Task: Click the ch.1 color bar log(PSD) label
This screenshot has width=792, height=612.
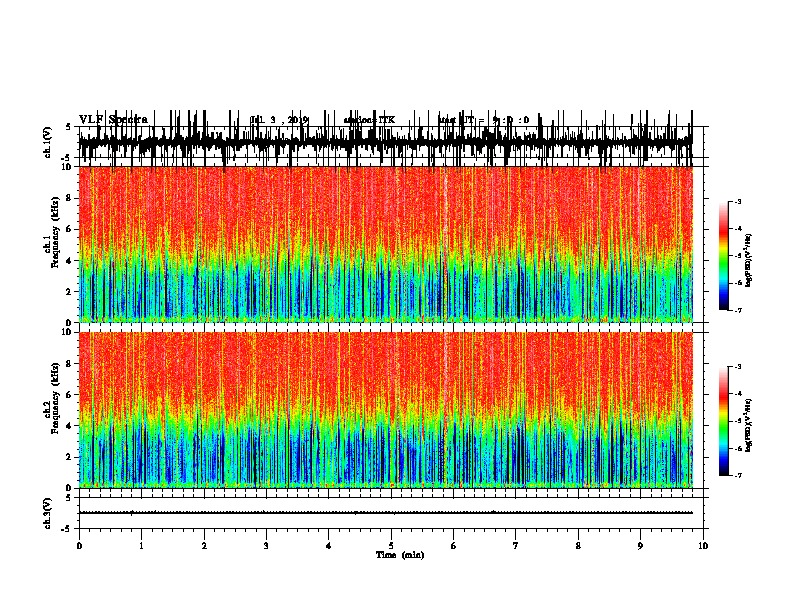Action: tap(748, 260)
